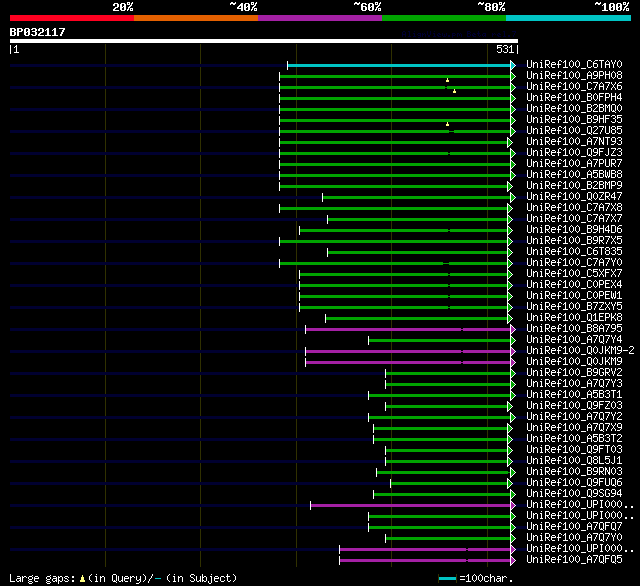Click the yellow large-gap marker in the bottom legend
640x586 pixels.
tap(82, 578)
